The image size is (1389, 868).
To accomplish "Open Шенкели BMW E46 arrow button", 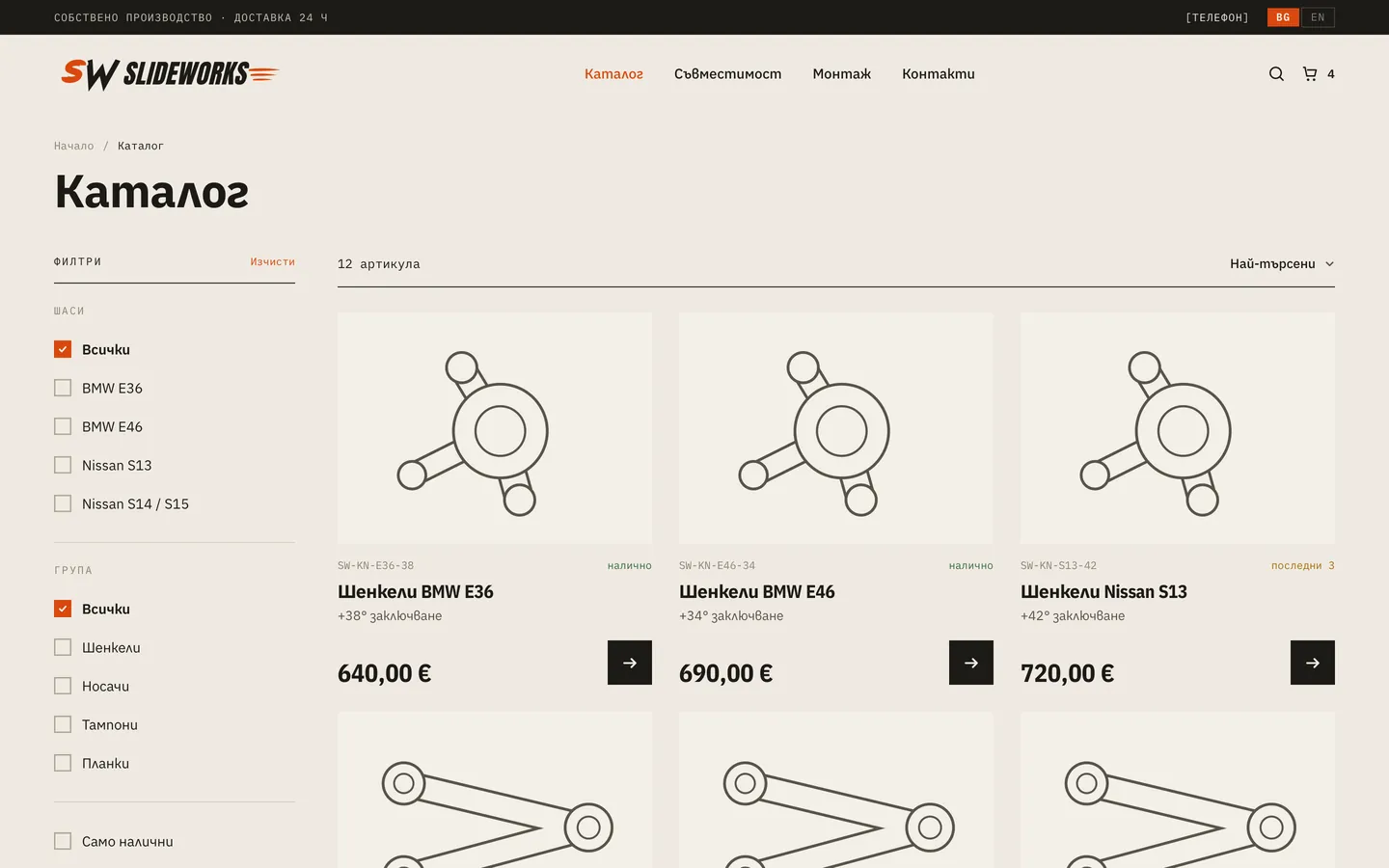I will [x=971, y=663].
